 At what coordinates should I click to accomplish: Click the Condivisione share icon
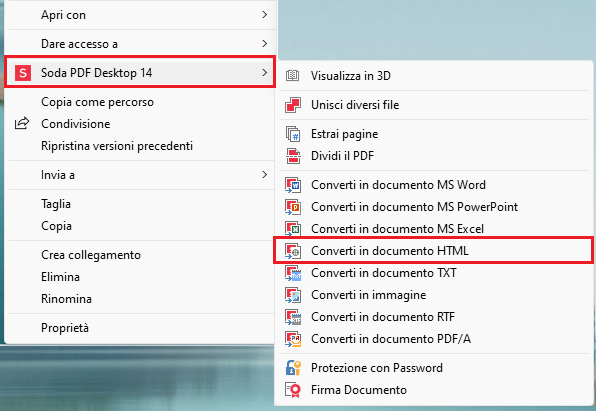tap(22, 123)
